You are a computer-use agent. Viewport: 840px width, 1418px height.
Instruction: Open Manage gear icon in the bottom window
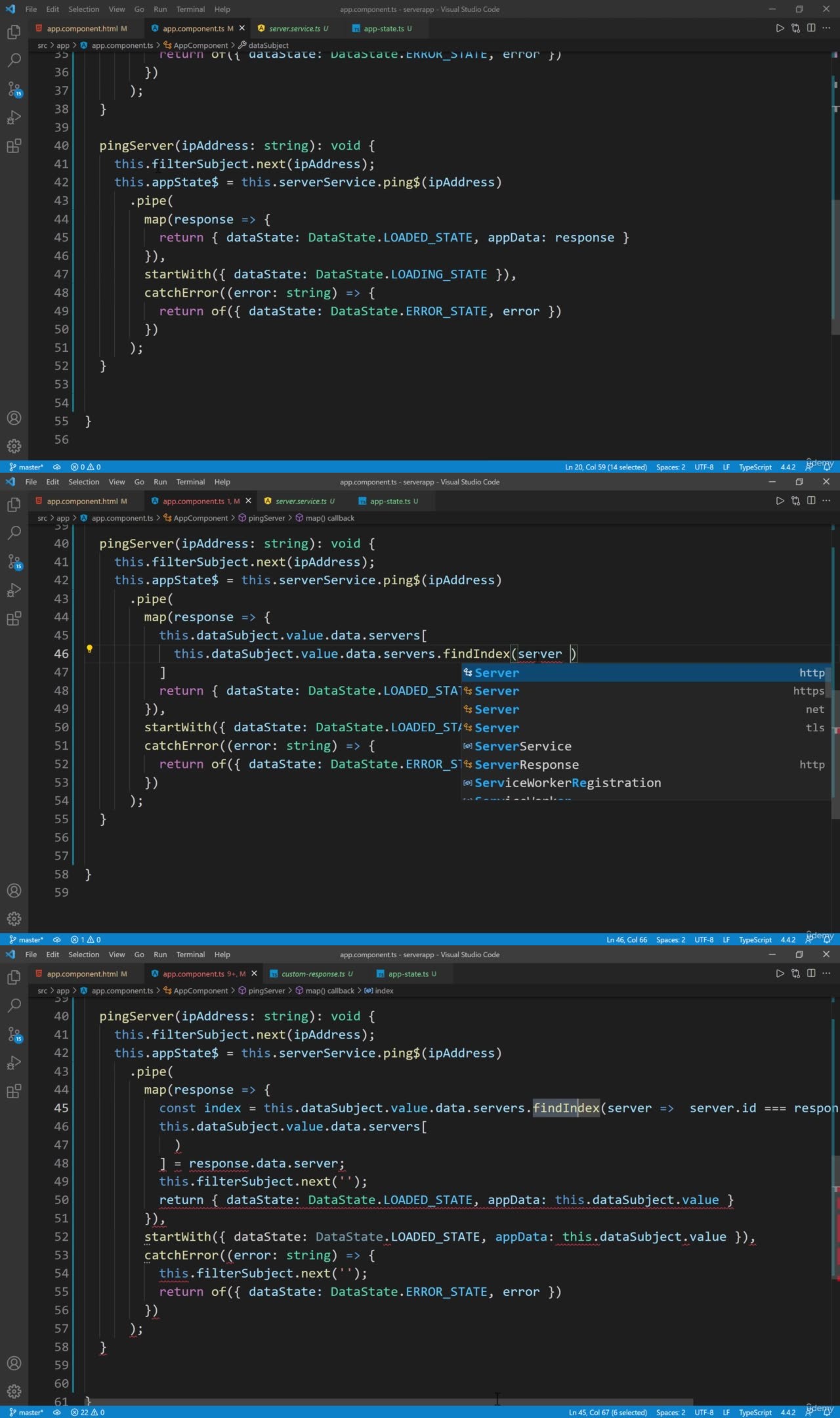tap(14, 1391)
